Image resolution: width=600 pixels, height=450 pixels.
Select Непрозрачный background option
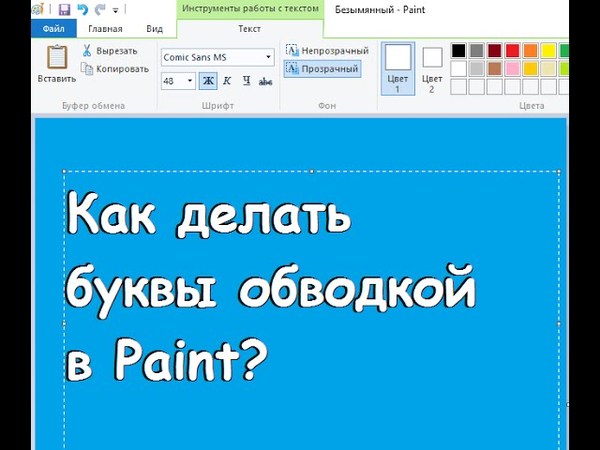click(327, 51)
